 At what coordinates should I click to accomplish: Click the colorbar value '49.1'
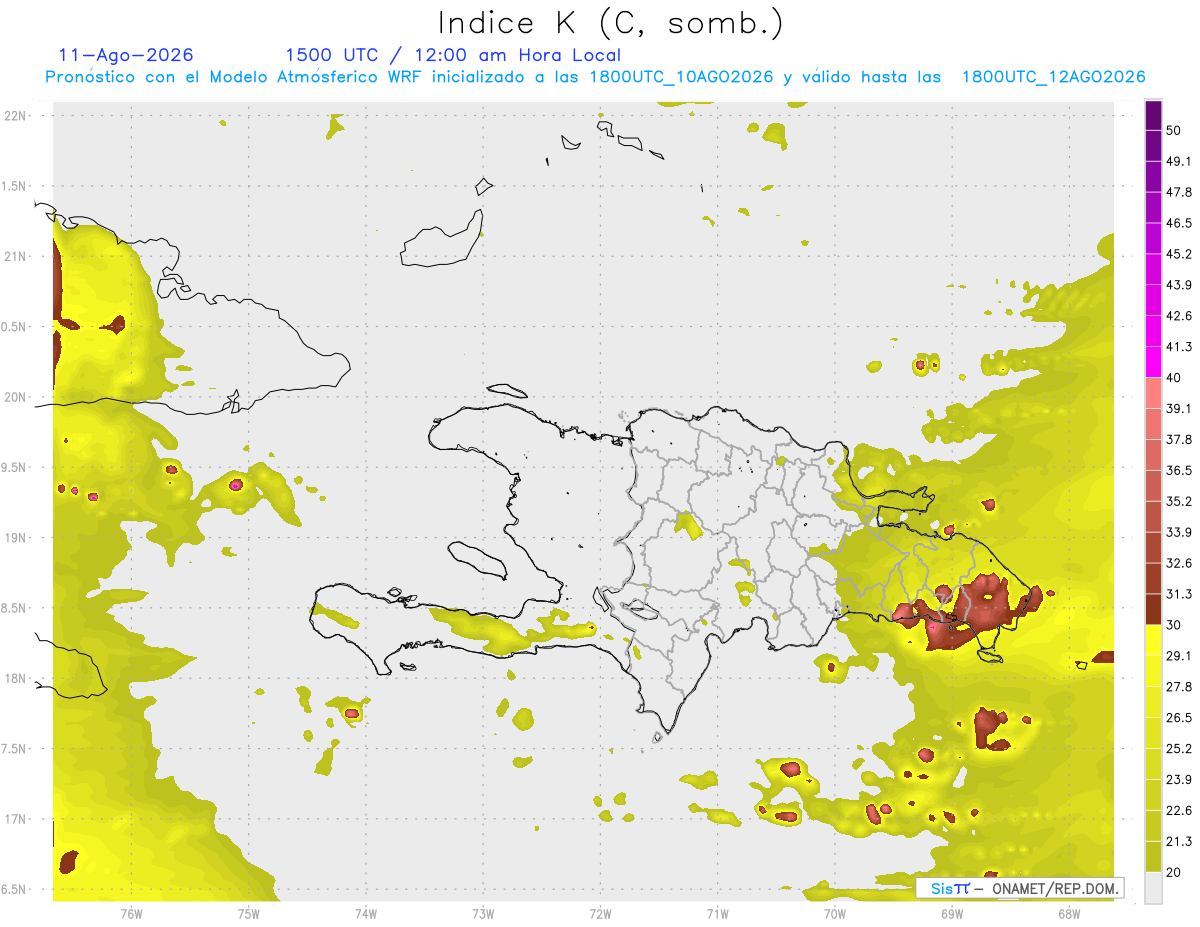(x=1179, y=161)
